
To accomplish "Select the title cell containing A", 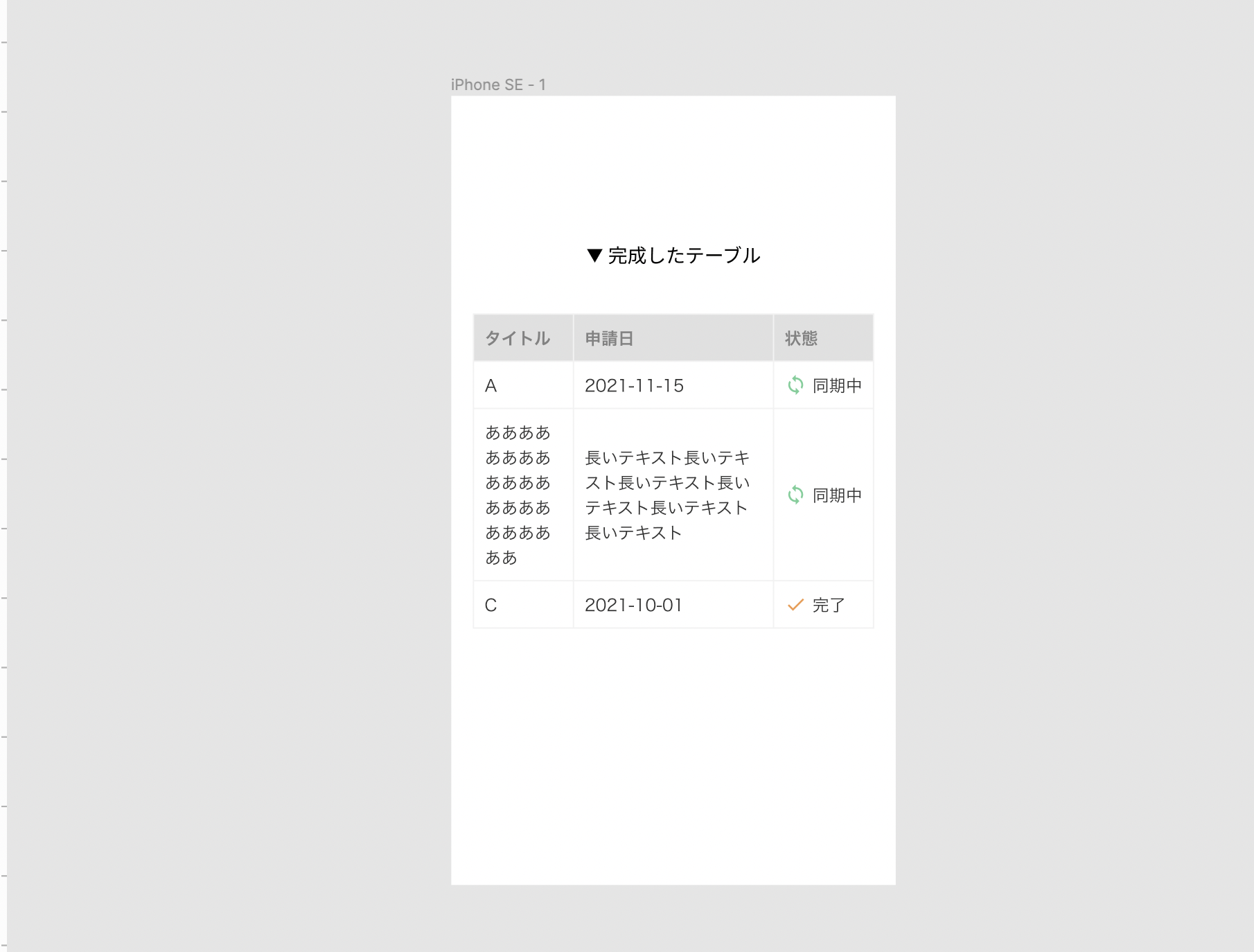I will [491, 386].
